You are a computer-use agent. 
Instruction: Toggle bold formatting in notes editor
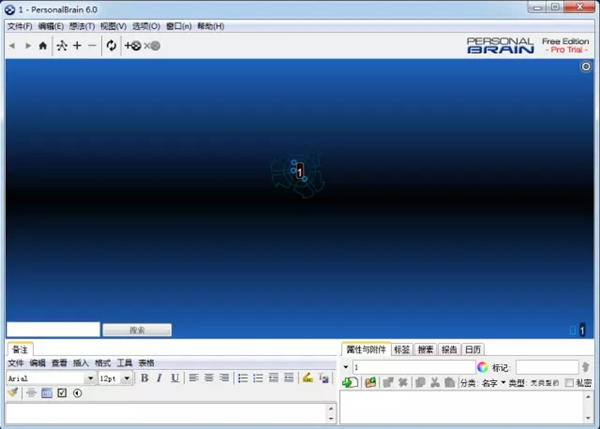pos(145,378)
